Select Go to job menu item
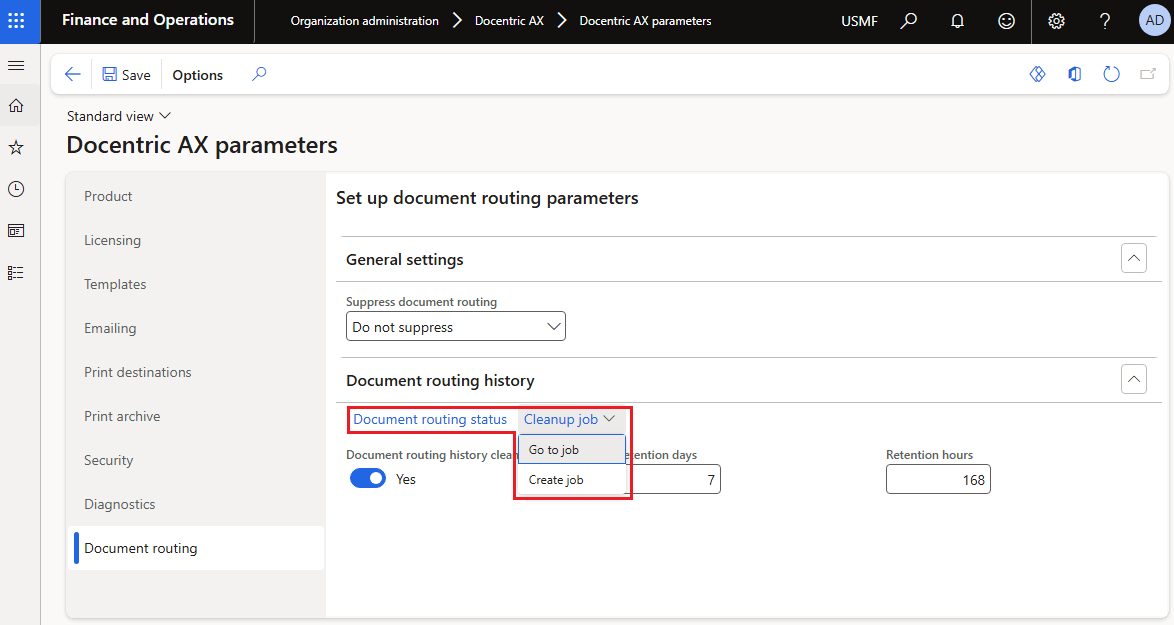This screenshot has height=625, width=1174. coord(554,450)
